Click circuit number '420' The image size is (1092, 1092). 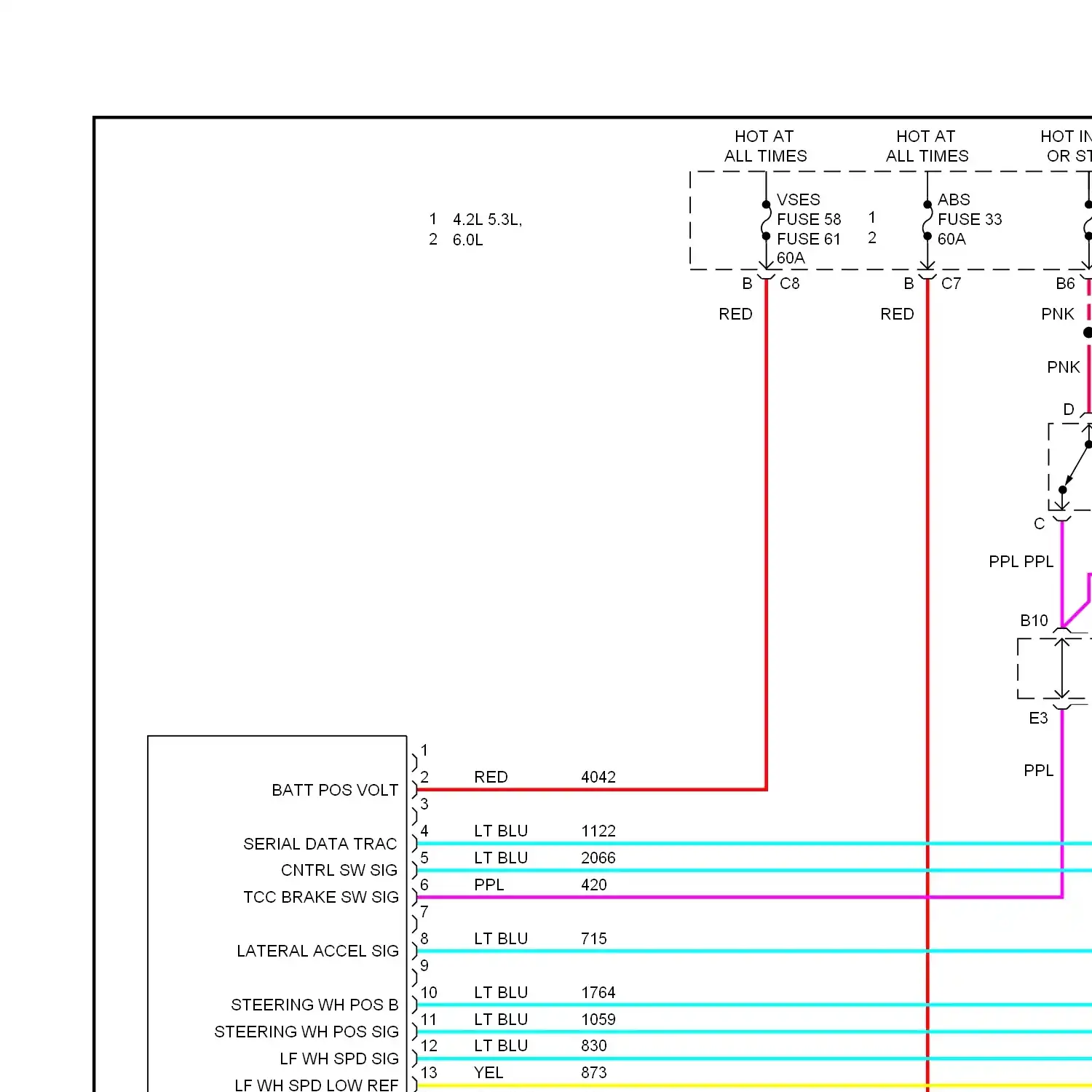pos(594,885)
